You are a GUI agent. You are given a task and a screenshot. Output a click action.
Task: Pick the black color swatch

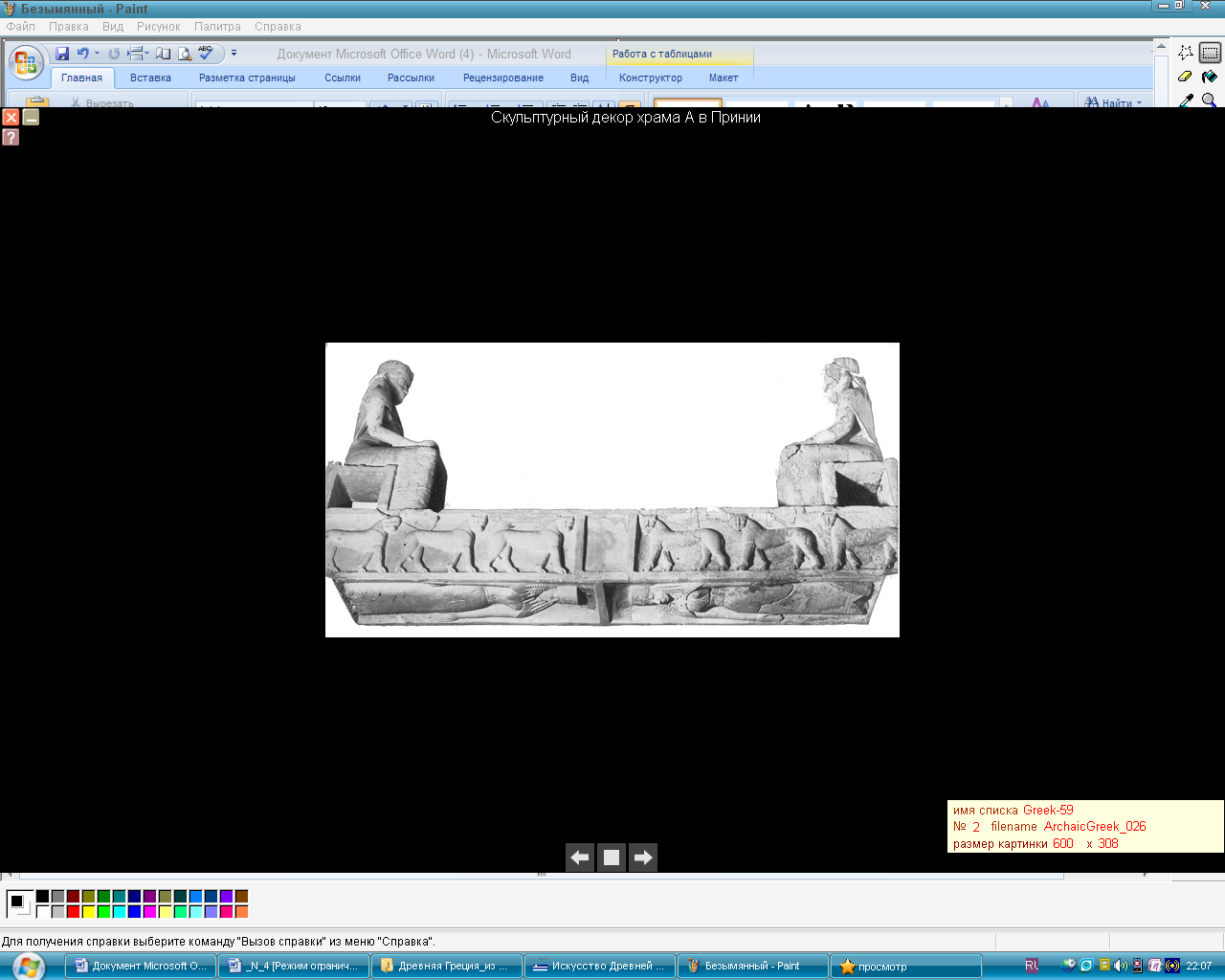pos(42,897)
